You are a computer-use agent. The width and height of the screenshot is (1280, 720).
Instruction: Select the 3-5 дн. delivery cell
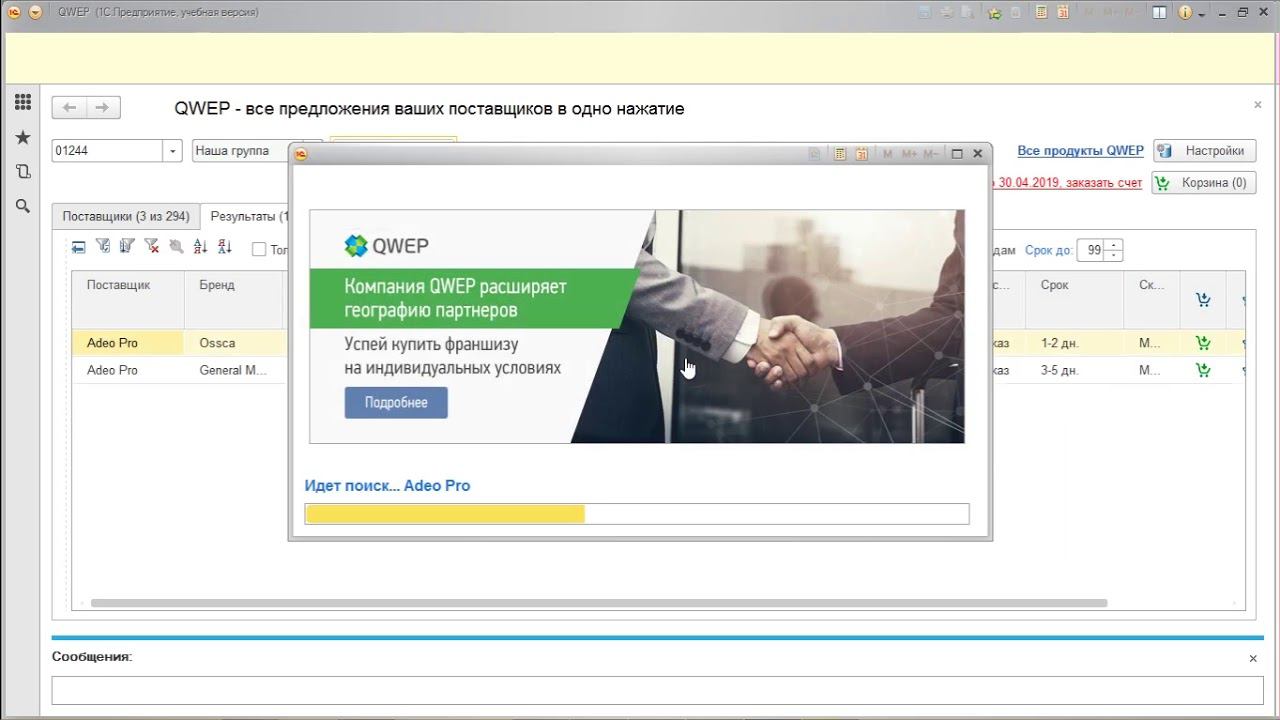[1075, 370]
